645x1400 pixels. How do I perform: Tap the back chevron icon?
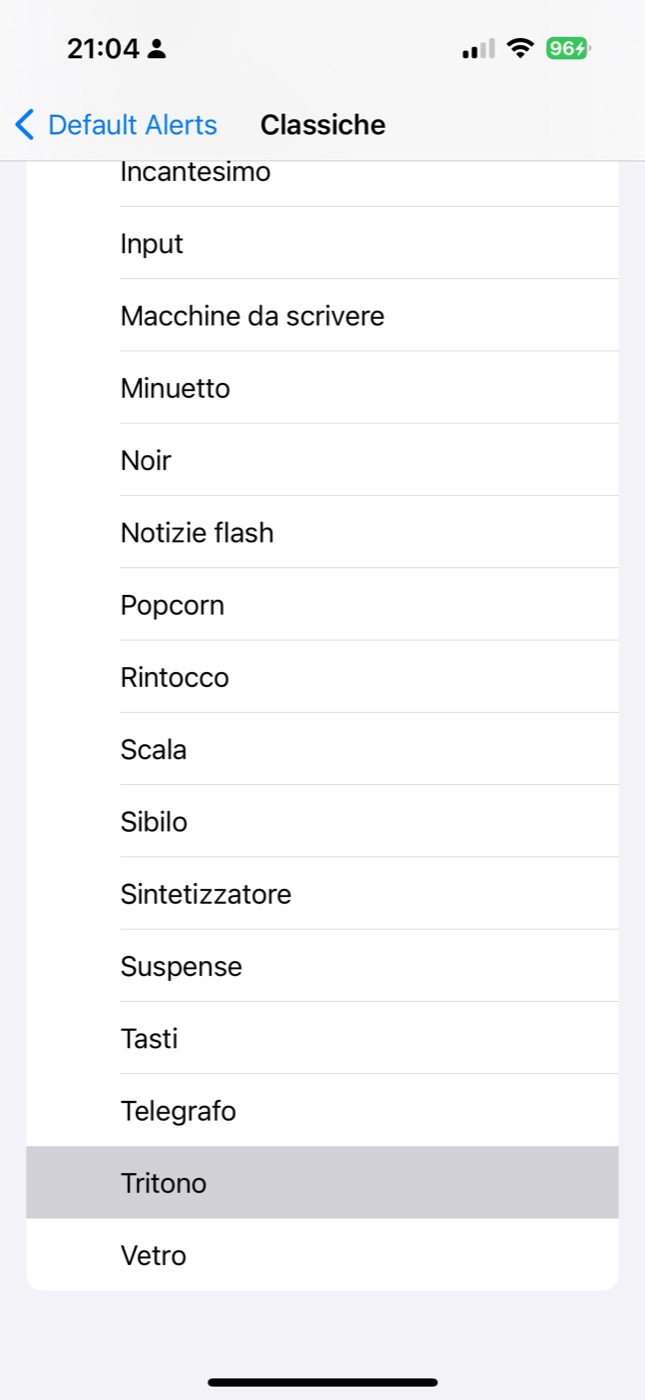[x=25, y=125]
